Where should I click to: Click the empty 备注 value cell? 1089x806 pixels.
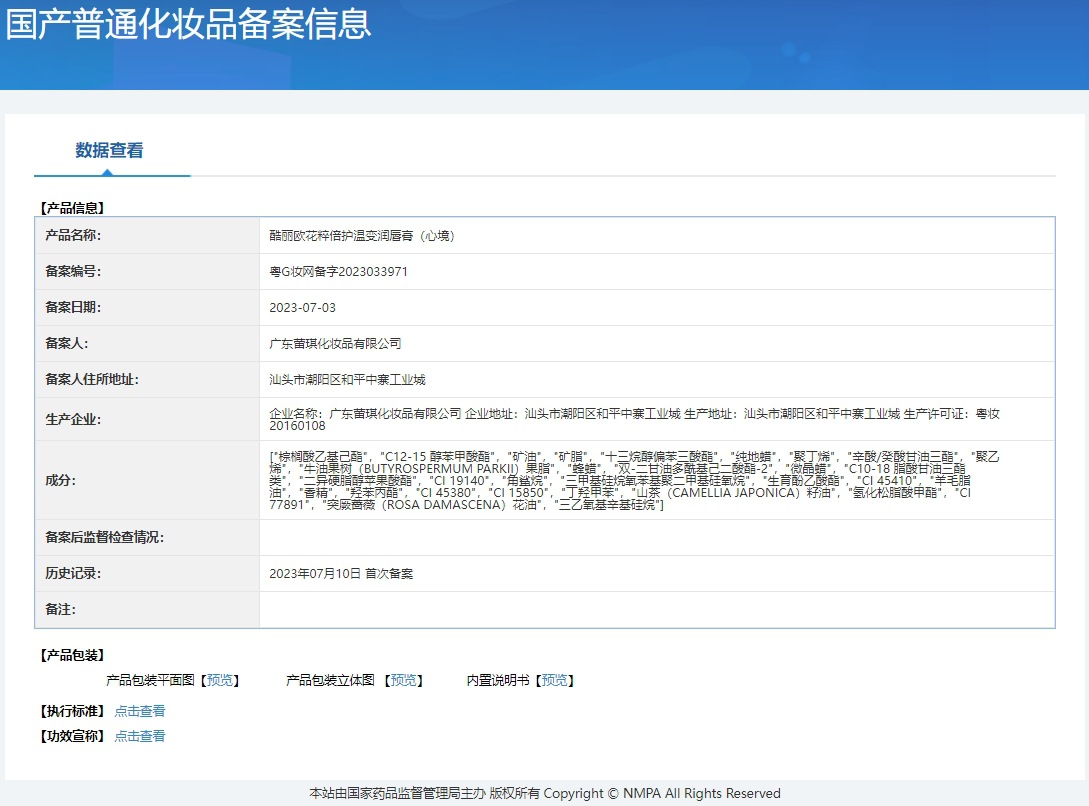(656, 610)
